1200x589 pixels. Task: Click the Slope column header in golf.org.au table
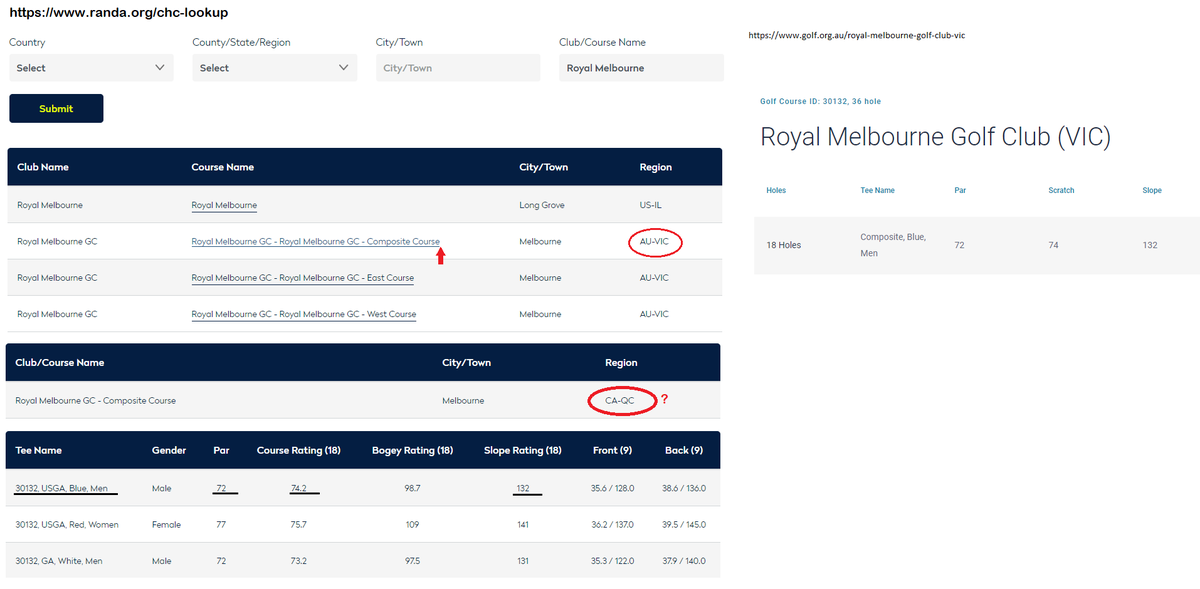pos(1152,190)
